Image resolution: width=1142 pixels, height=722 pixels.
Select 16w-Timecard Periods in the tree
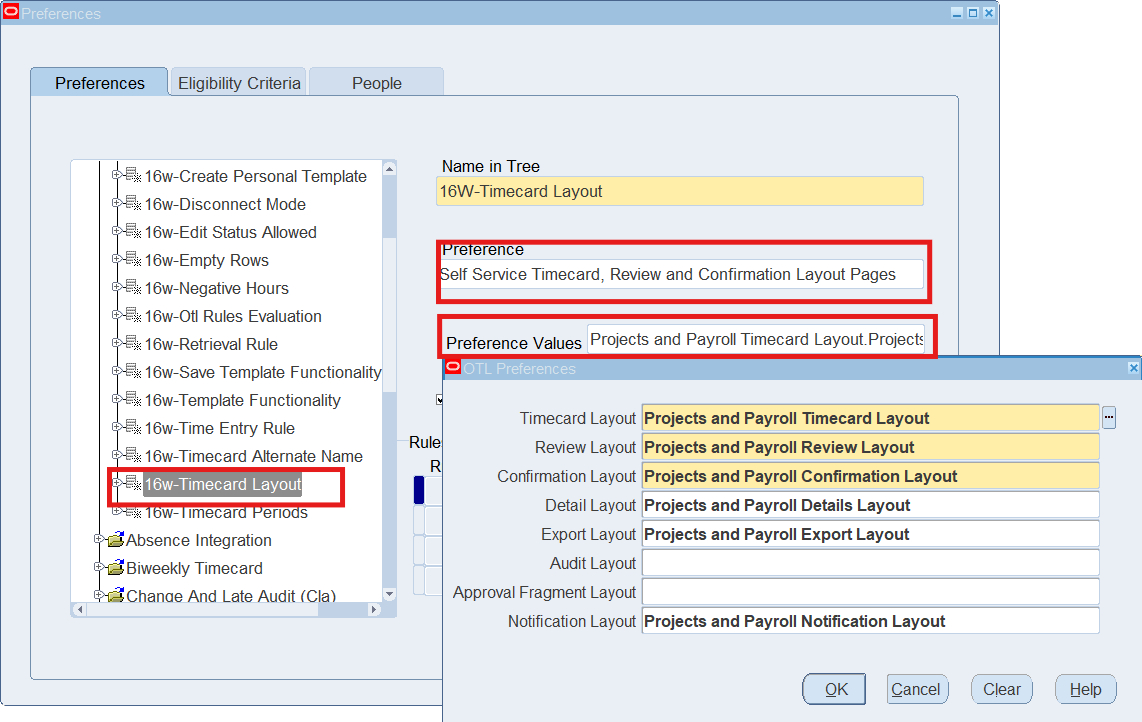tap(226, 512)
